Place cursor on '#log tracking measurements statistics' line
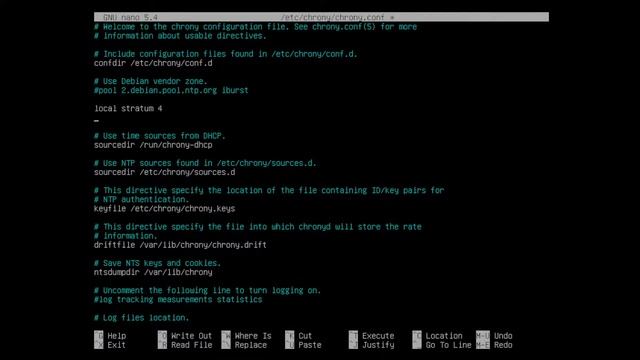This screenshot has width=640, height=360. point(178,300)
